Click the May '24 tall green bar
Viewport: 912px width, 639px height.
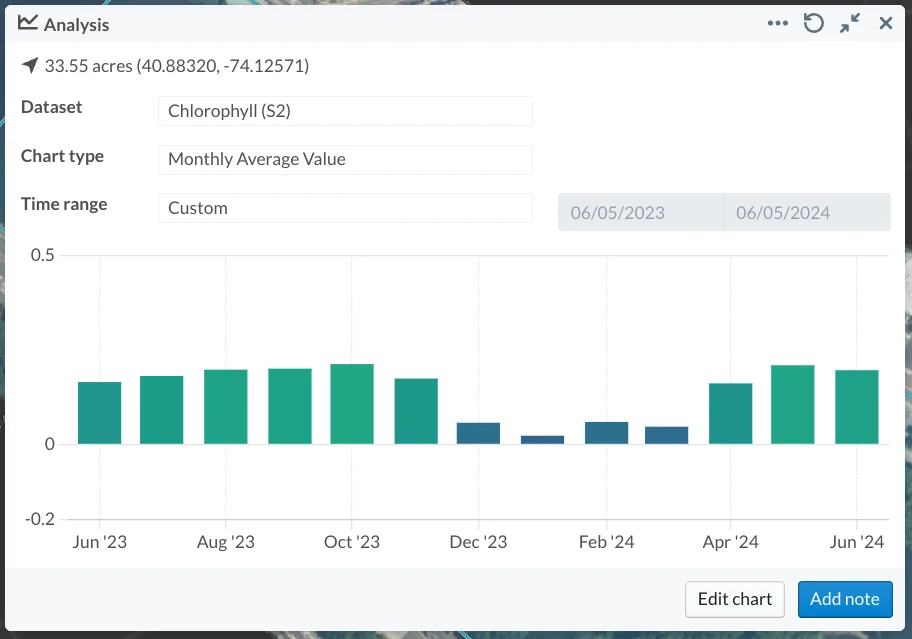(793, 405)
